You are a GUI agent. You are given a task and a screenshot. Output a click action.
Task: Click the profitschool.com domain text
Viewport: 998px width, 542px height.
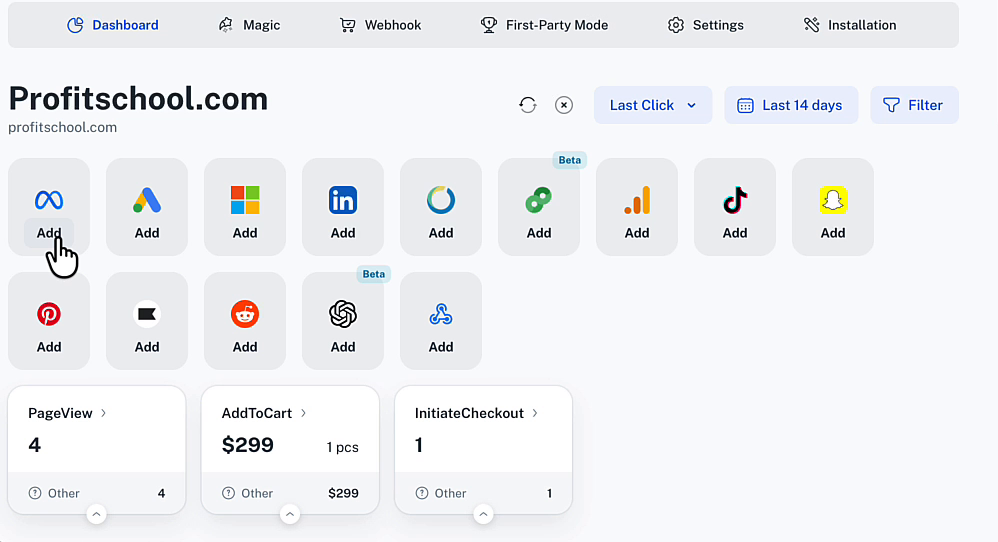point(62,127)
